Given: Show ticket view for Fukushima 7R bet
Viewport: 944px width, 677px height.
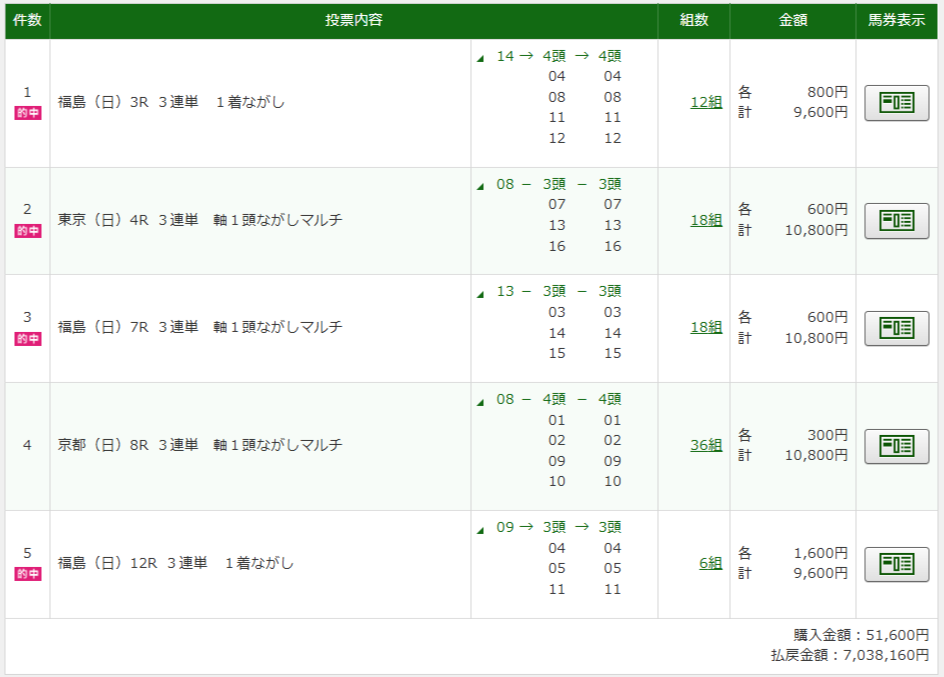Looking at the screenshot, I should pyautogui.click(x=896, y=328).
